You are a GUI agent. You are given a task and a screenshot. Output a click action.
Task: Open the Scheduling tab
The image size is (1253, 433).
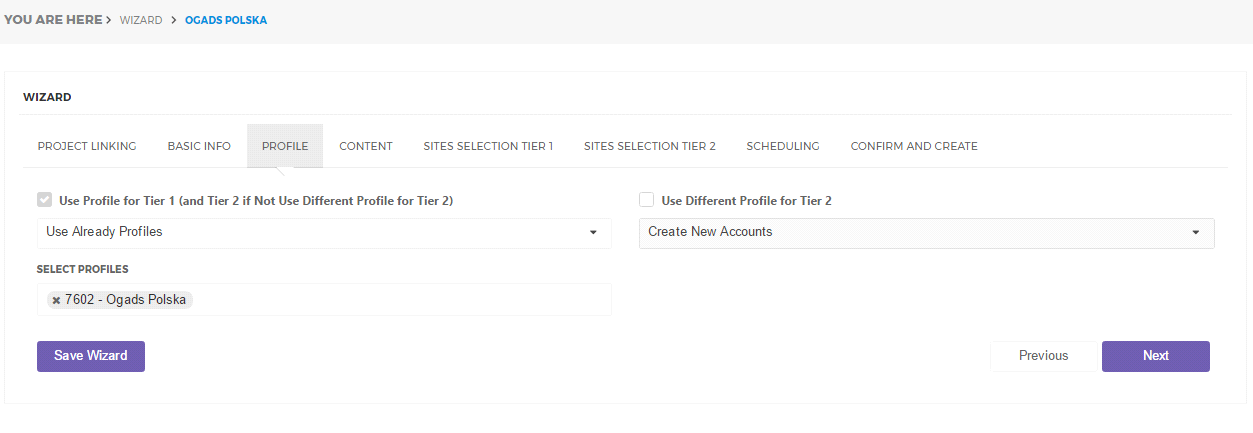click(x=783, y=146)
